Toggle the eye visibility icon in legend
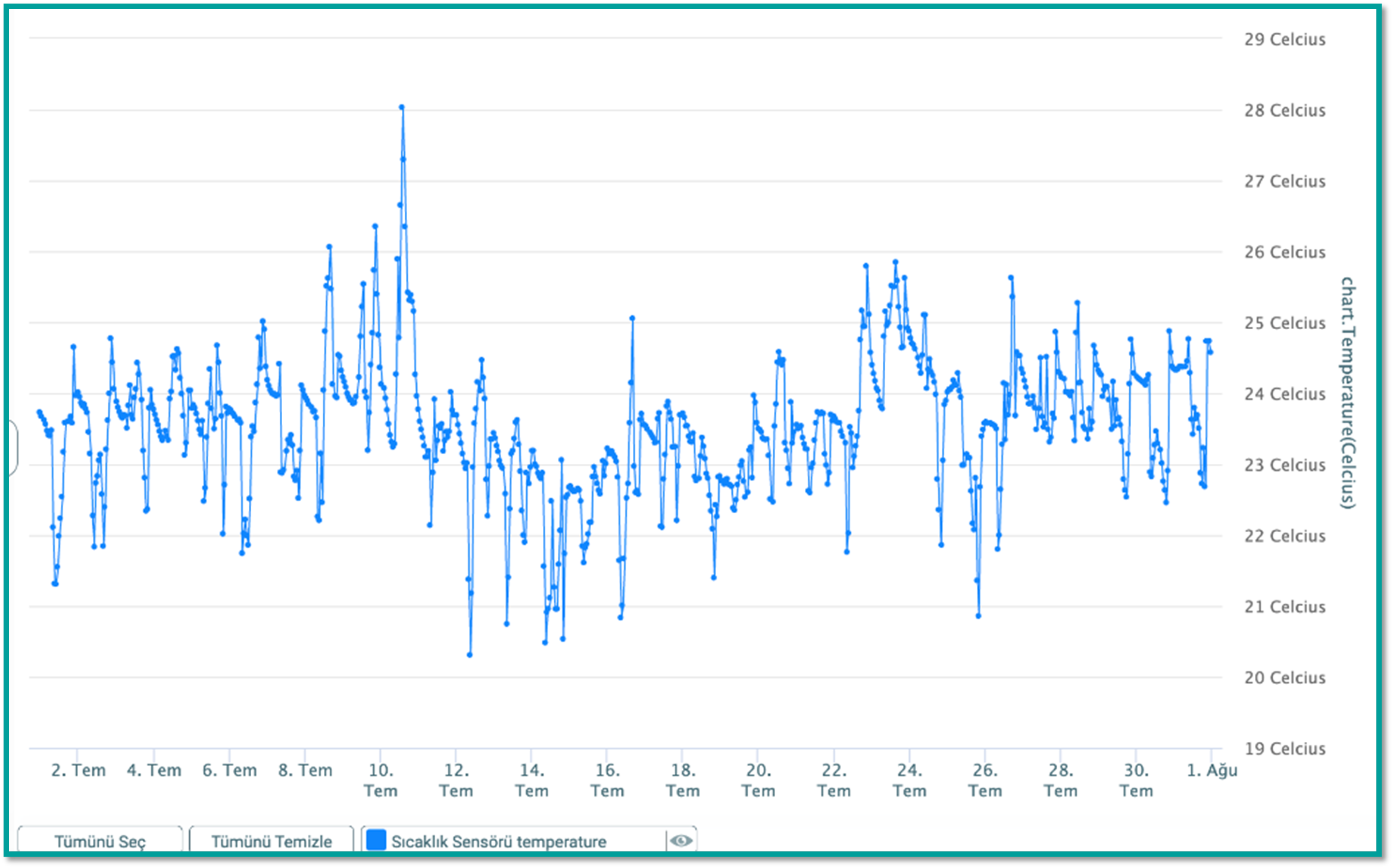Screen dimensions: 1393x868 [x=681, y=841]
